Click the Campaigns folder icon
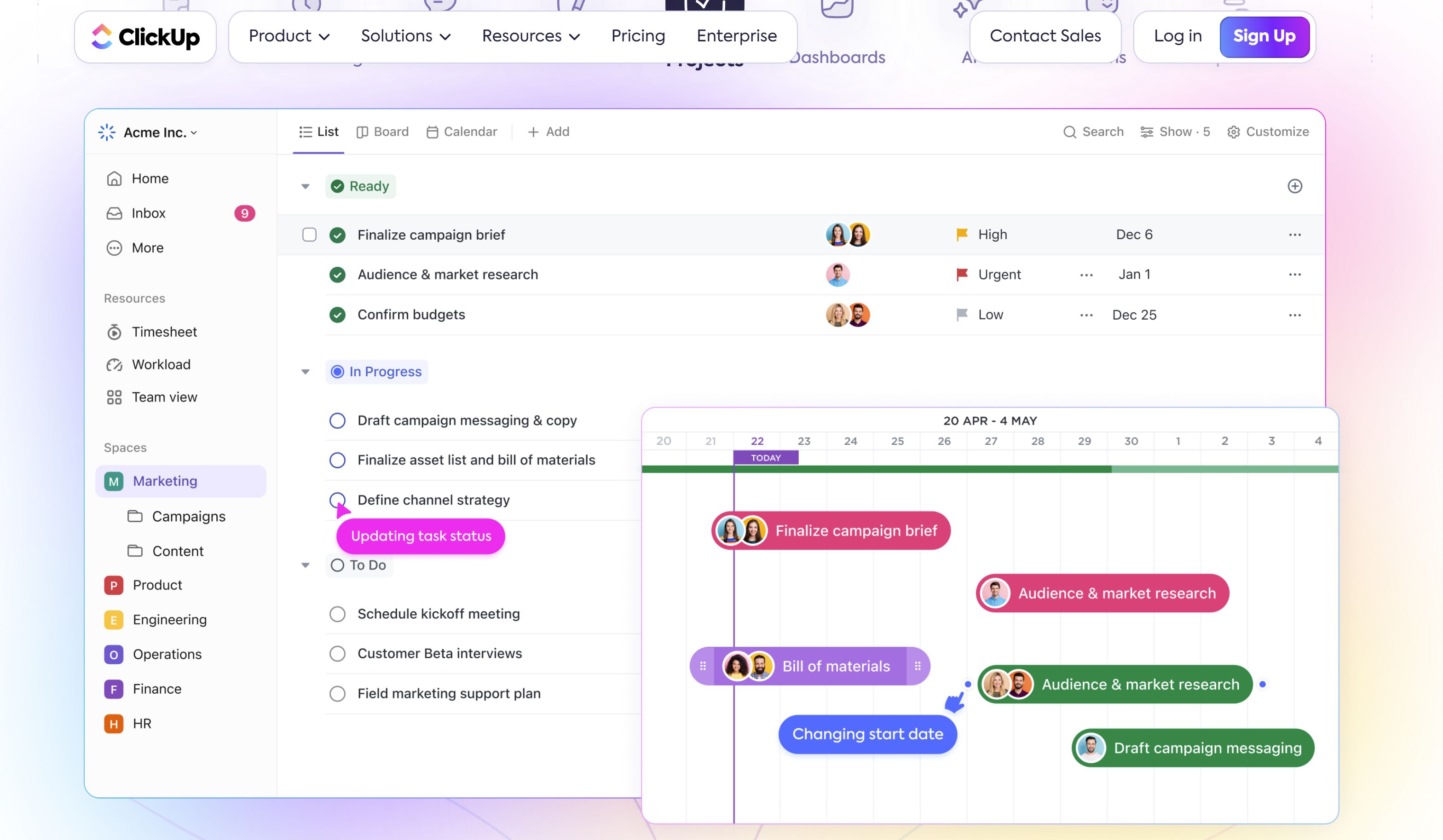 (134, 517)
